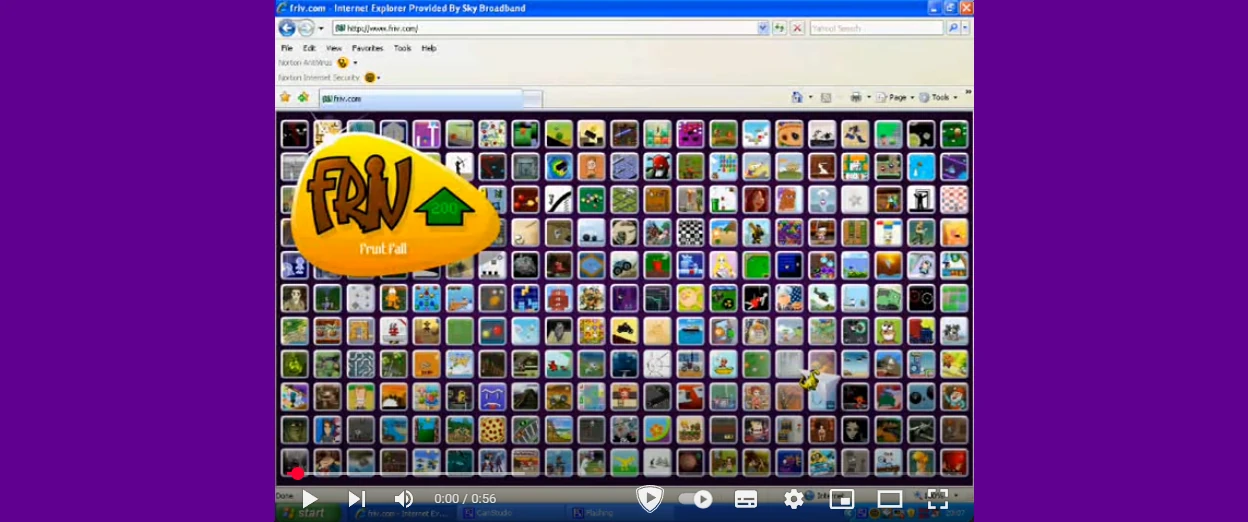The height and width of the screenshot is (522, 1248).
Task: Open the video settings gear
Action: pos(793,499)
